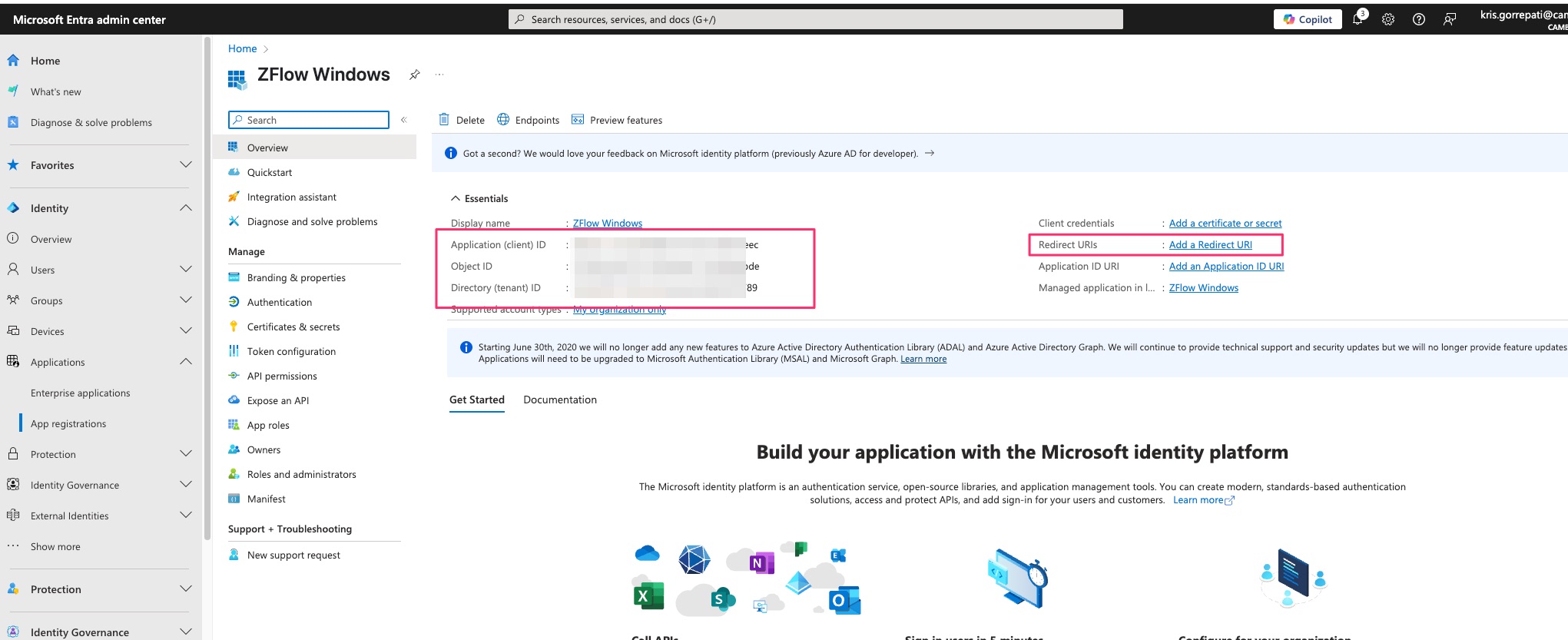Open the managed application ZFlow Windows link

[x=1204, y=287]
